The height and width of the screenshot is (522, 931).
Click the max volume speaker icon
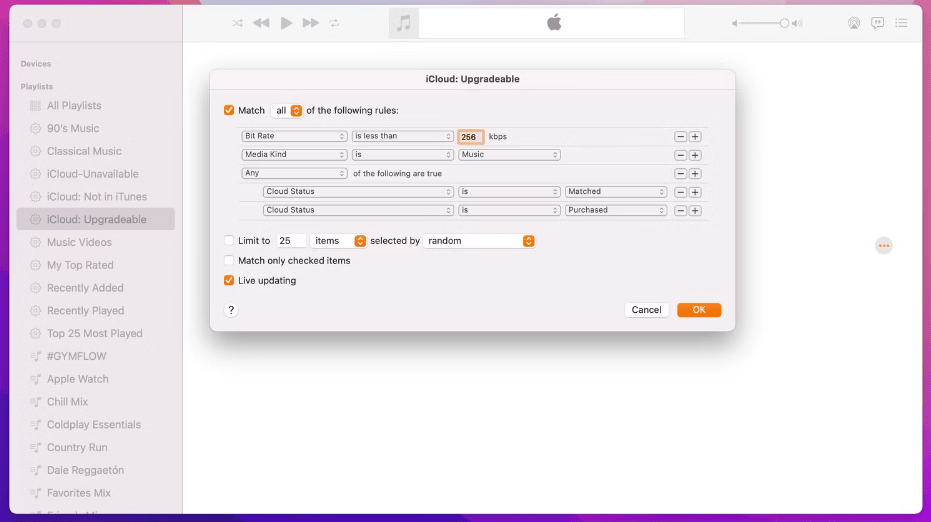tap(797, 23)
